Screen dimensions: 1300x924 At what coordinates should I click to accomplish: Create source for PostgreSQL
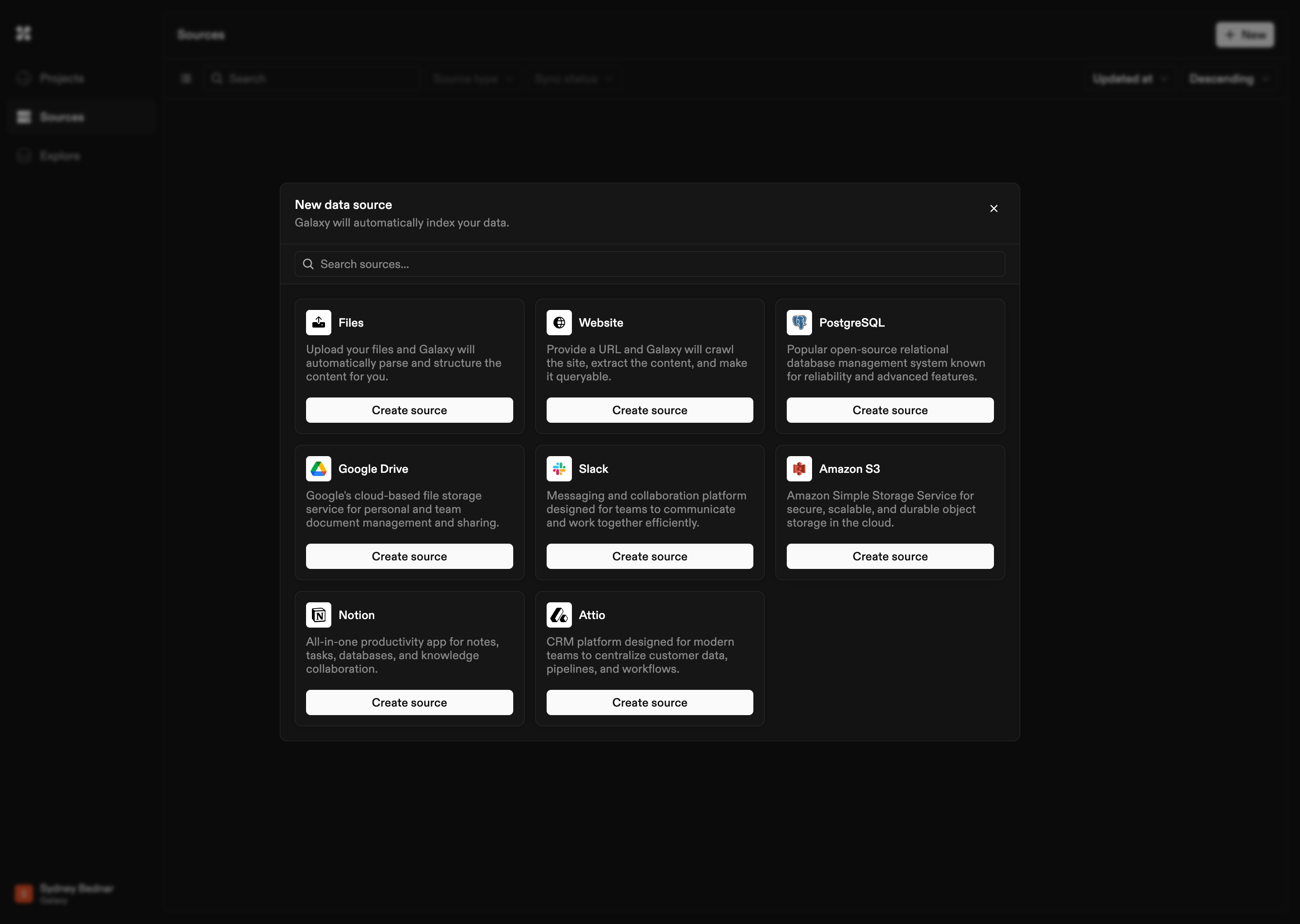coord(890,410)
